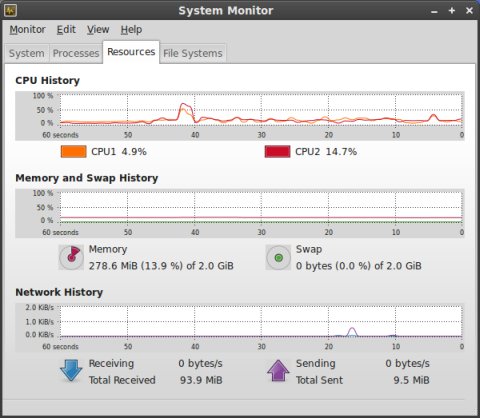Click the Sending 0 bytes/s rate value

pos(408,363)
